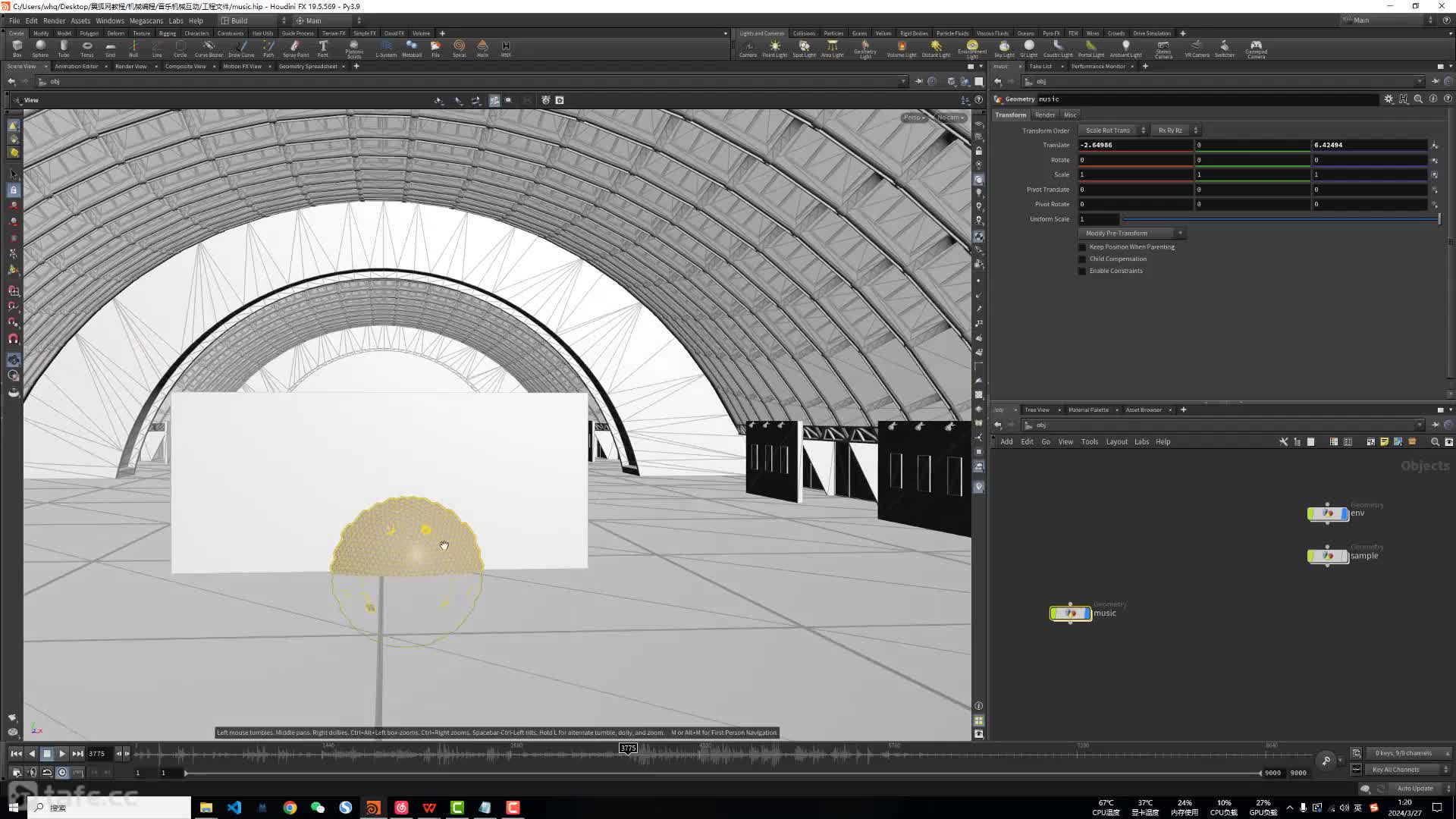1456x819 pixels.
Task: Stop timeline playback
Action: coord(47,754)
